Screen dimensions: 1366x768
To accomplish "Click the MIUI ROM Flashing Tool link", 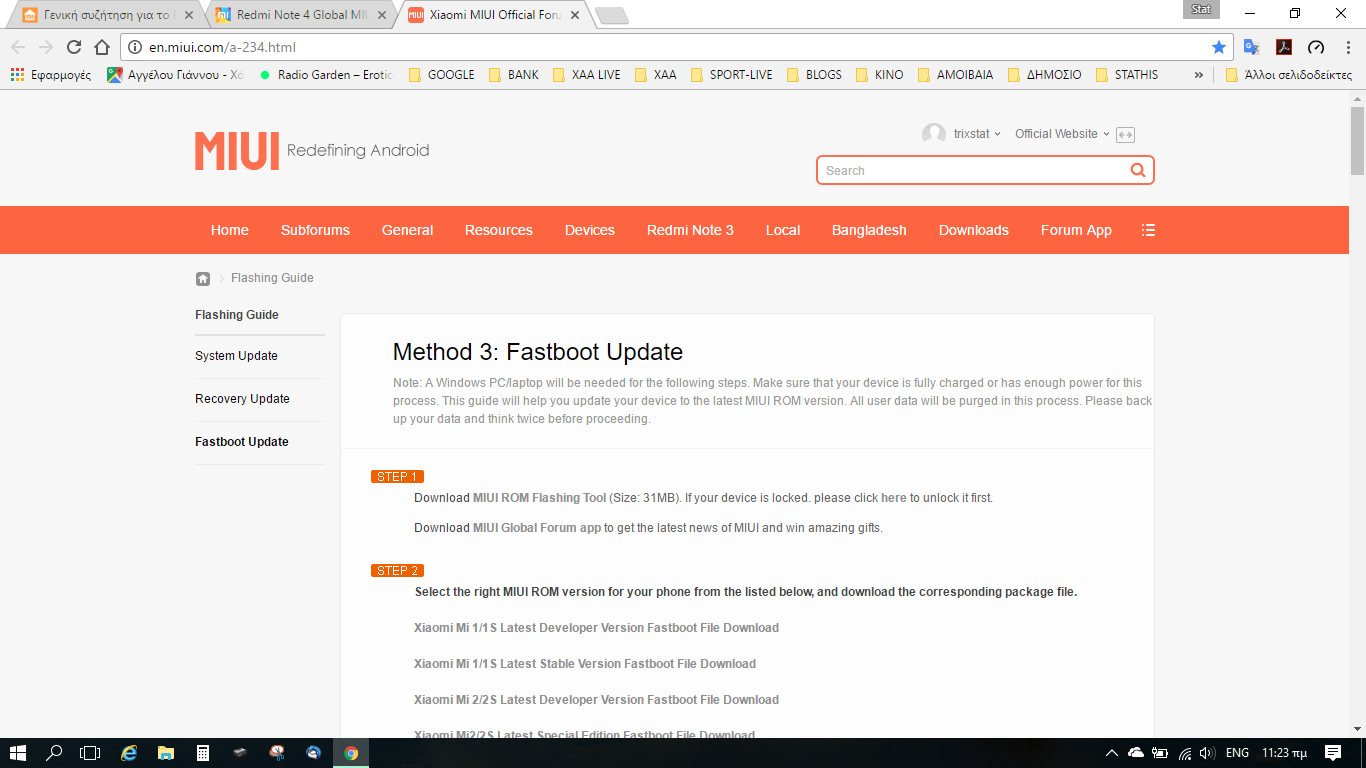I will pos(539,498).
